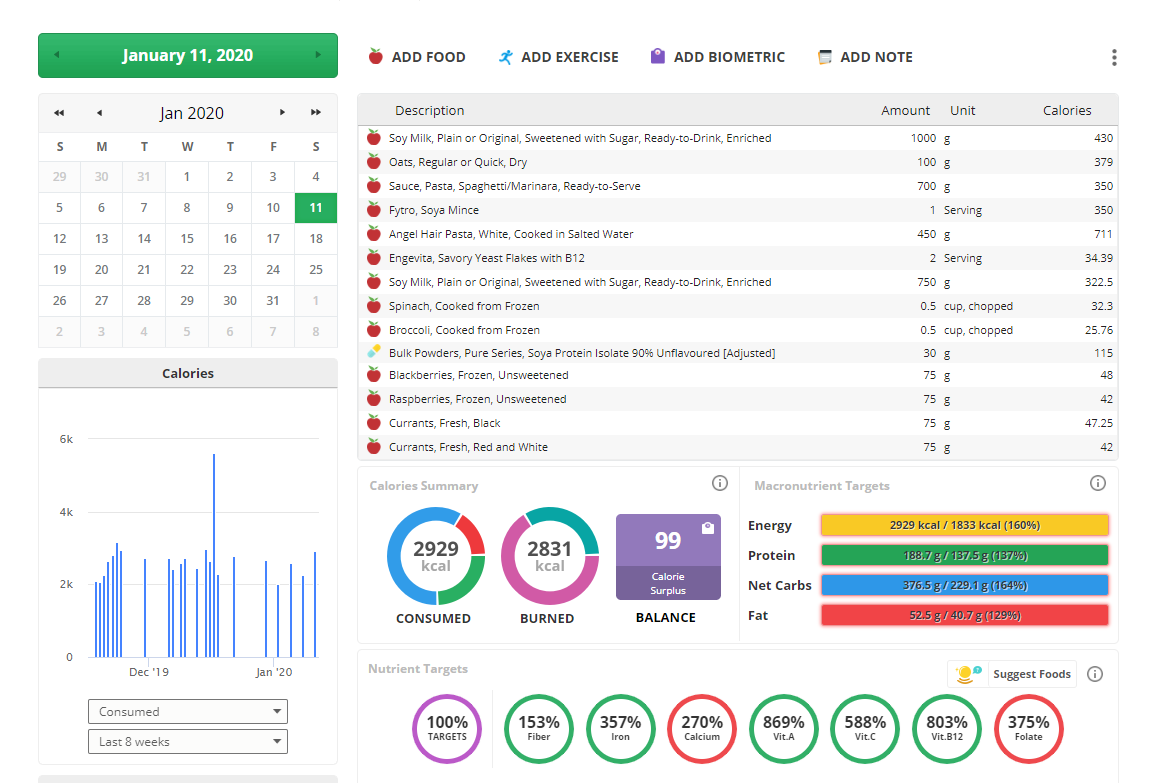Click apple icon for Oats, Regular or Quick row

(x=373, y=162)
